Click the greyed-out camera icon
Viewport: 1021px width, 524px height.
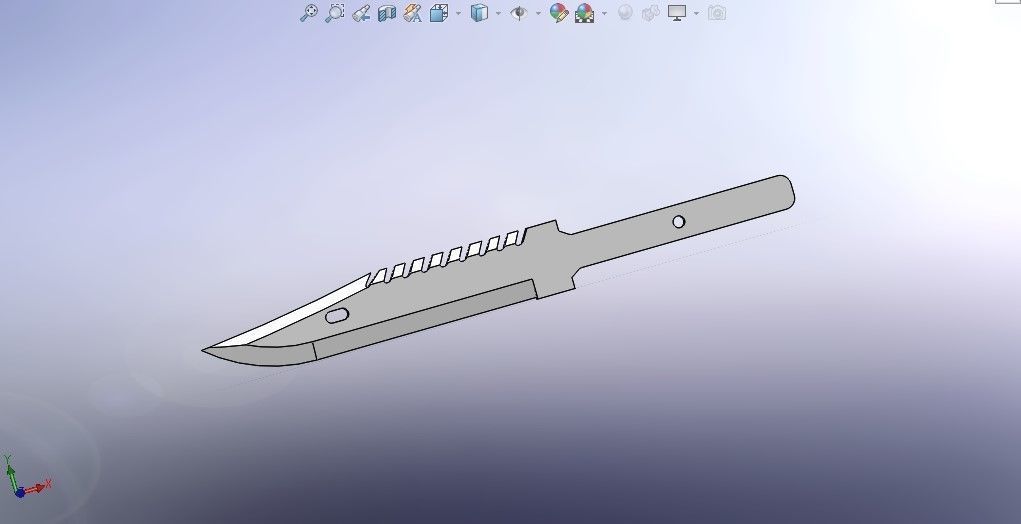coord(717,13)
